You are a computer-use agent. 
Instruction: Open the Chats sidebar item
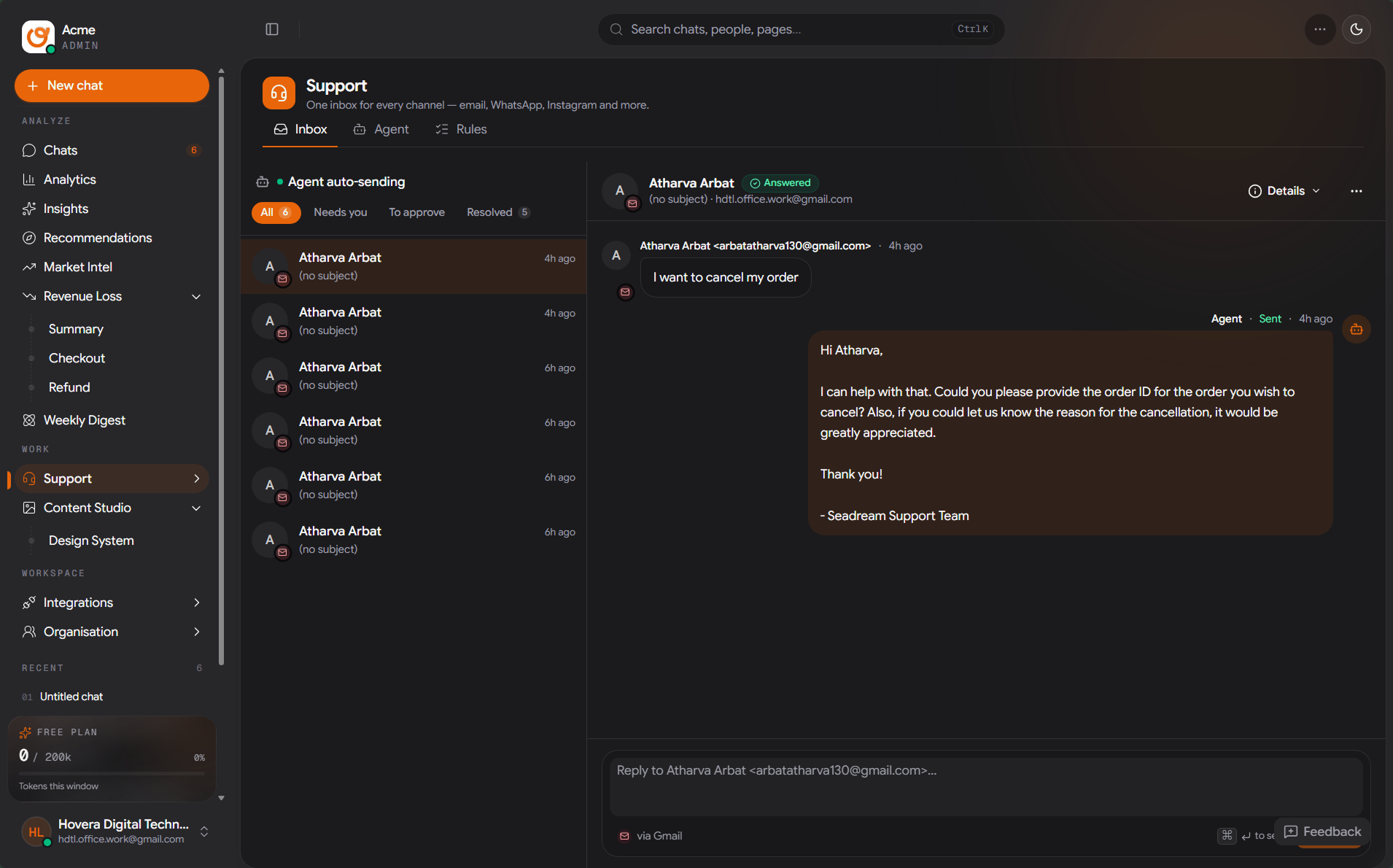[x=112, y=150]
